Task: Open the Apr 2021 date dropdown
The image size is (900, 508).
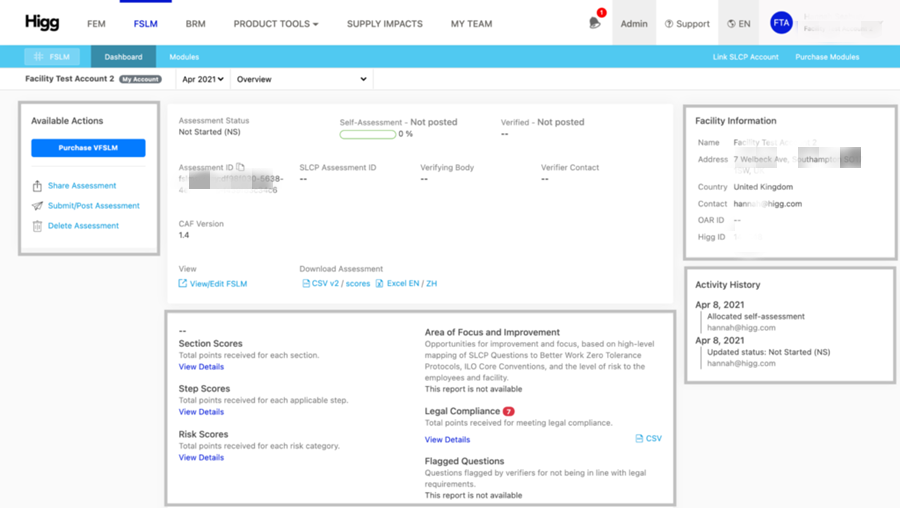Action: 203,79
